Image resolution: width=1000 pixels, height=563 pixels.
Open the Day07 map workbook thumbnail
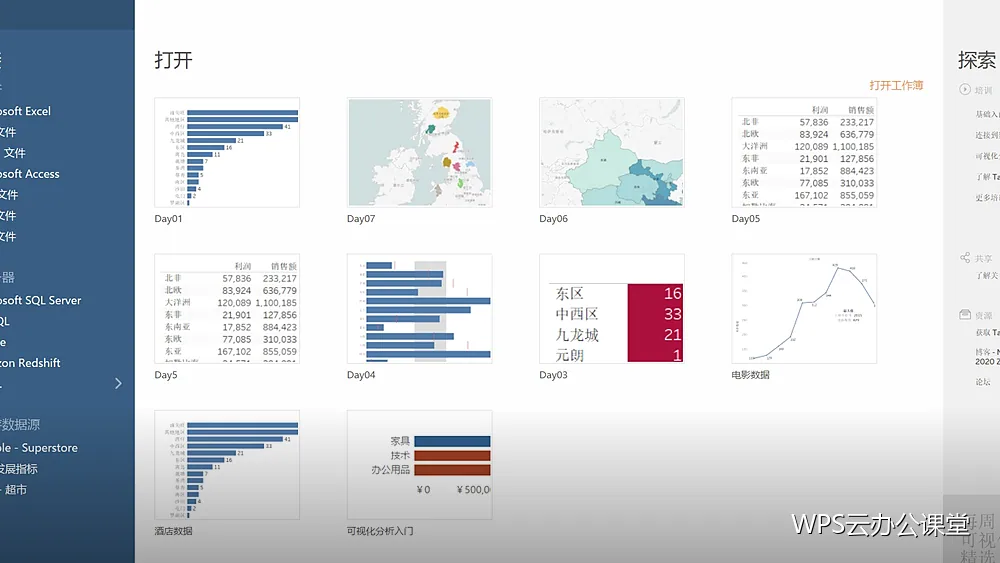pos(420,152)
